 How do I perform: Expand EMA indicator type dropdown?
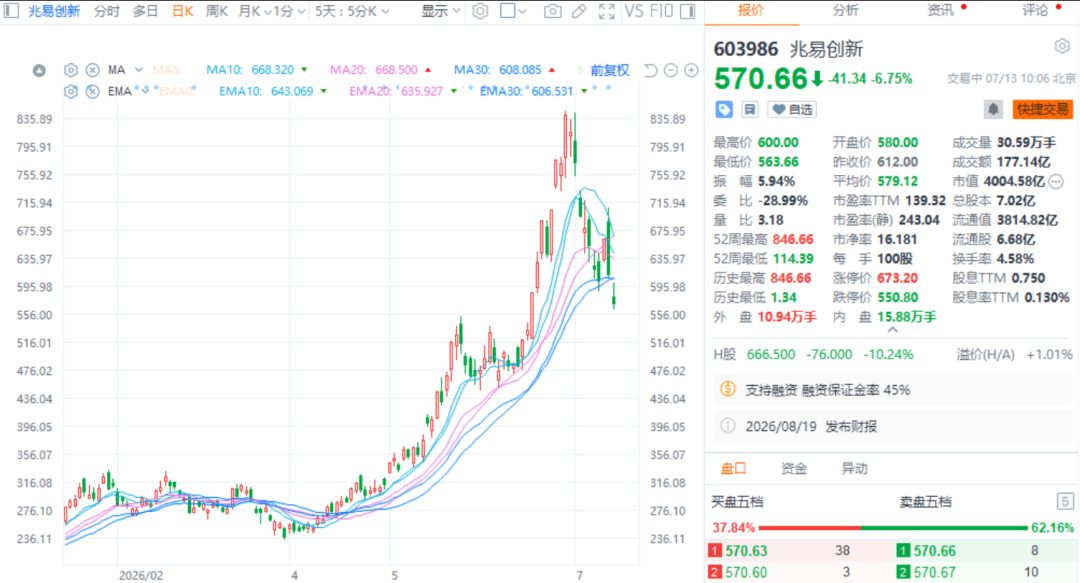click(x=145, y=91)
